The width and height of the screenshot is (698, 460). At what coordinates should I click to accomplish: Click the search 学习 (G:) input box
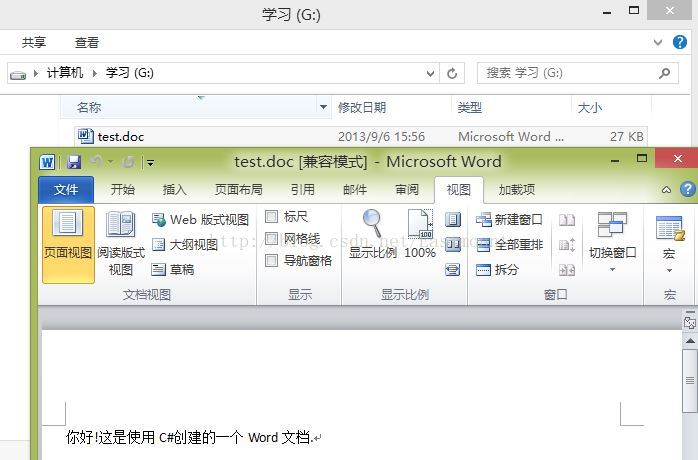click(x=578, y=73)
